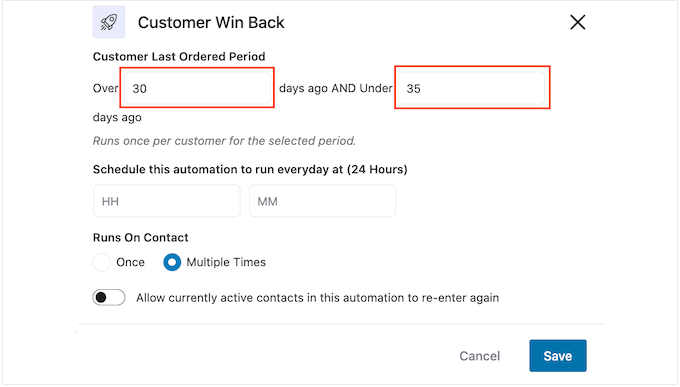Click the Customer Last Ordered Period heading
The width and height of the screenshot is (680, 387).
pyautogui.click(x=179, y=56)
